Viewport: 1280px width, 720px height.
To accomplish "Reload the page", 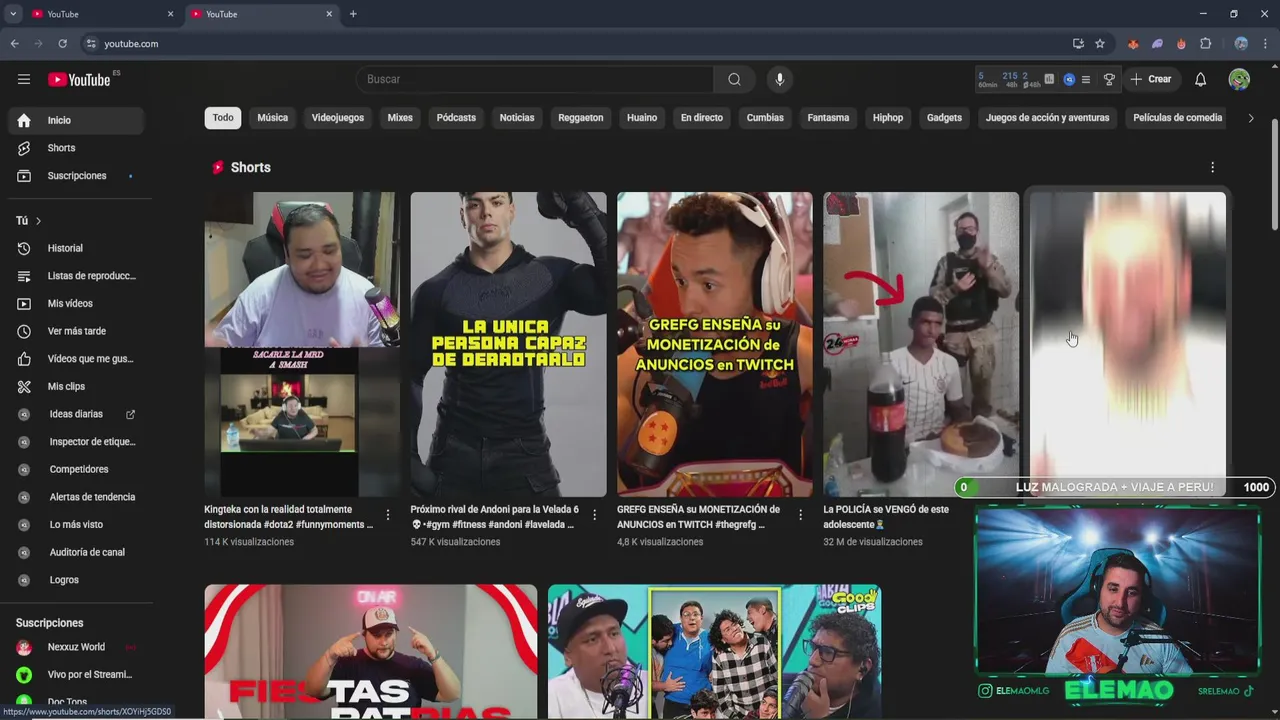I will [x=62, y=44].
